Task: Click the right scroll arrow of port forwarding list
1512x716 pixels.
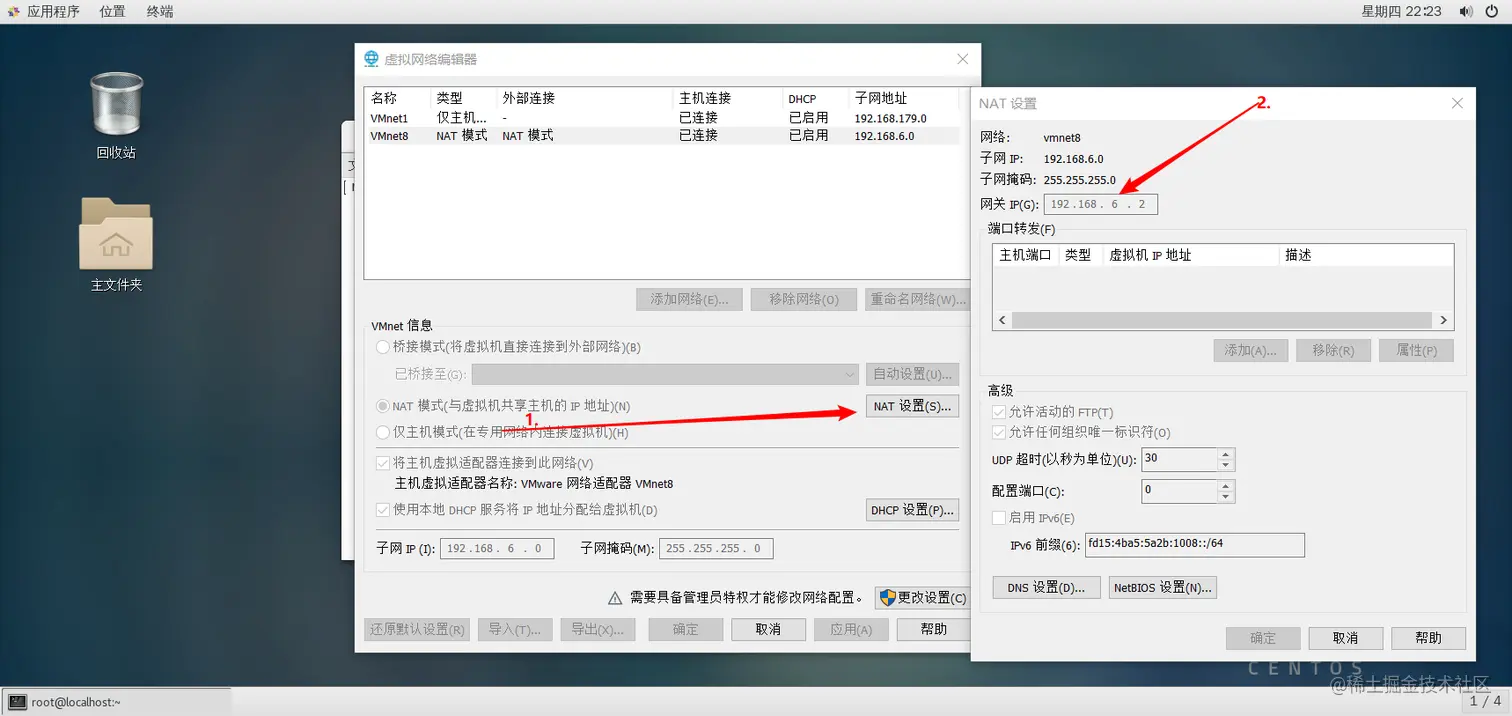Action: click(x=1443, y=320)
